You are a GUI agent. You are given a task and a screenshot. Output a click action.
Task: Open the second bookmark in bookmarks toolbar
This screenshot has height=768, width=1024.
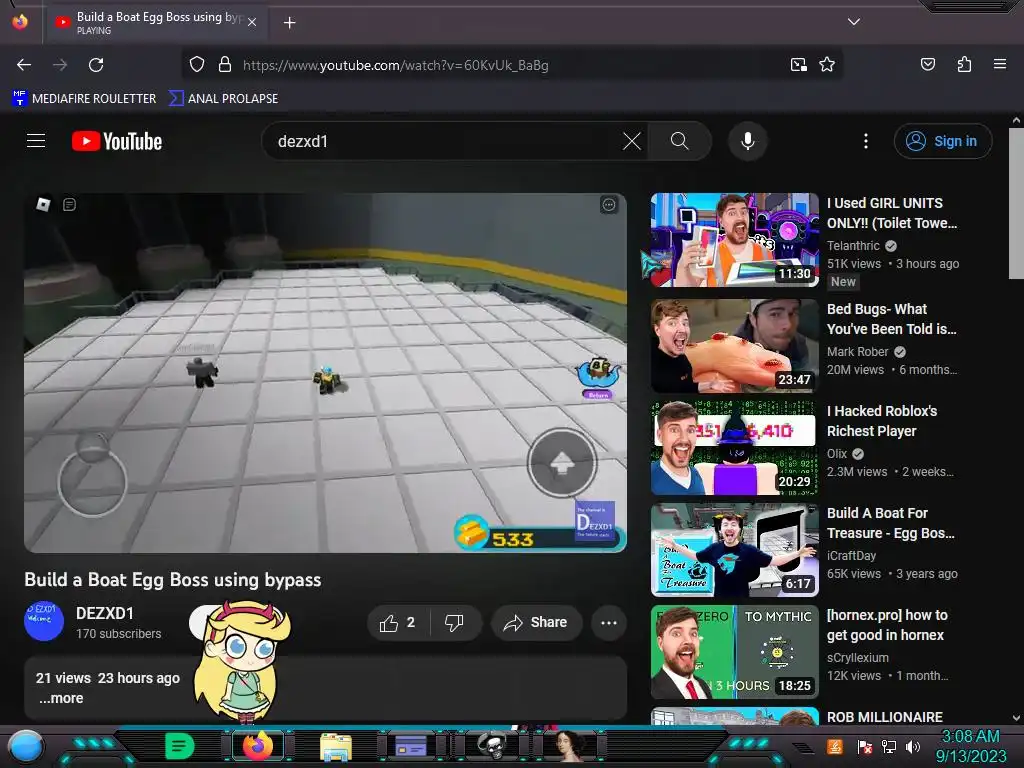[223, 99]
